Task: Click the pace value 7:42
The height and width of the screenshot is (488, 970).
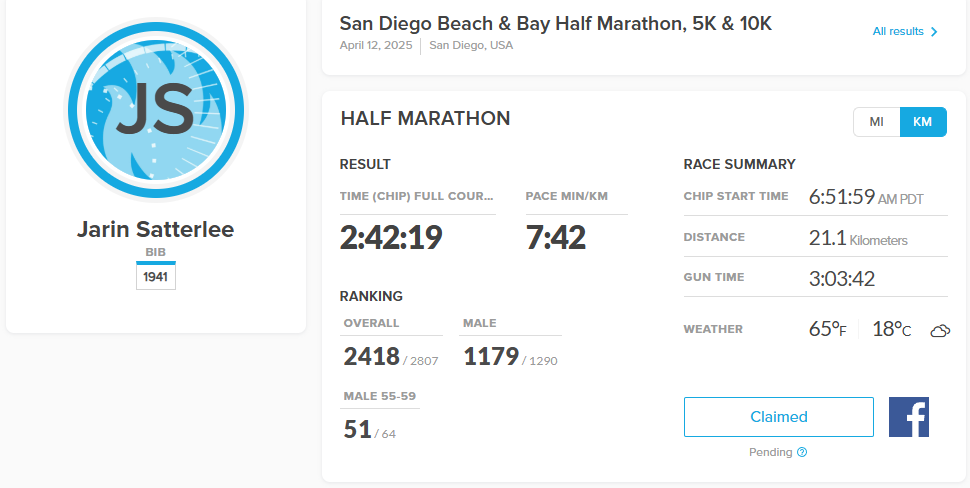Action: tap(556, 238)
